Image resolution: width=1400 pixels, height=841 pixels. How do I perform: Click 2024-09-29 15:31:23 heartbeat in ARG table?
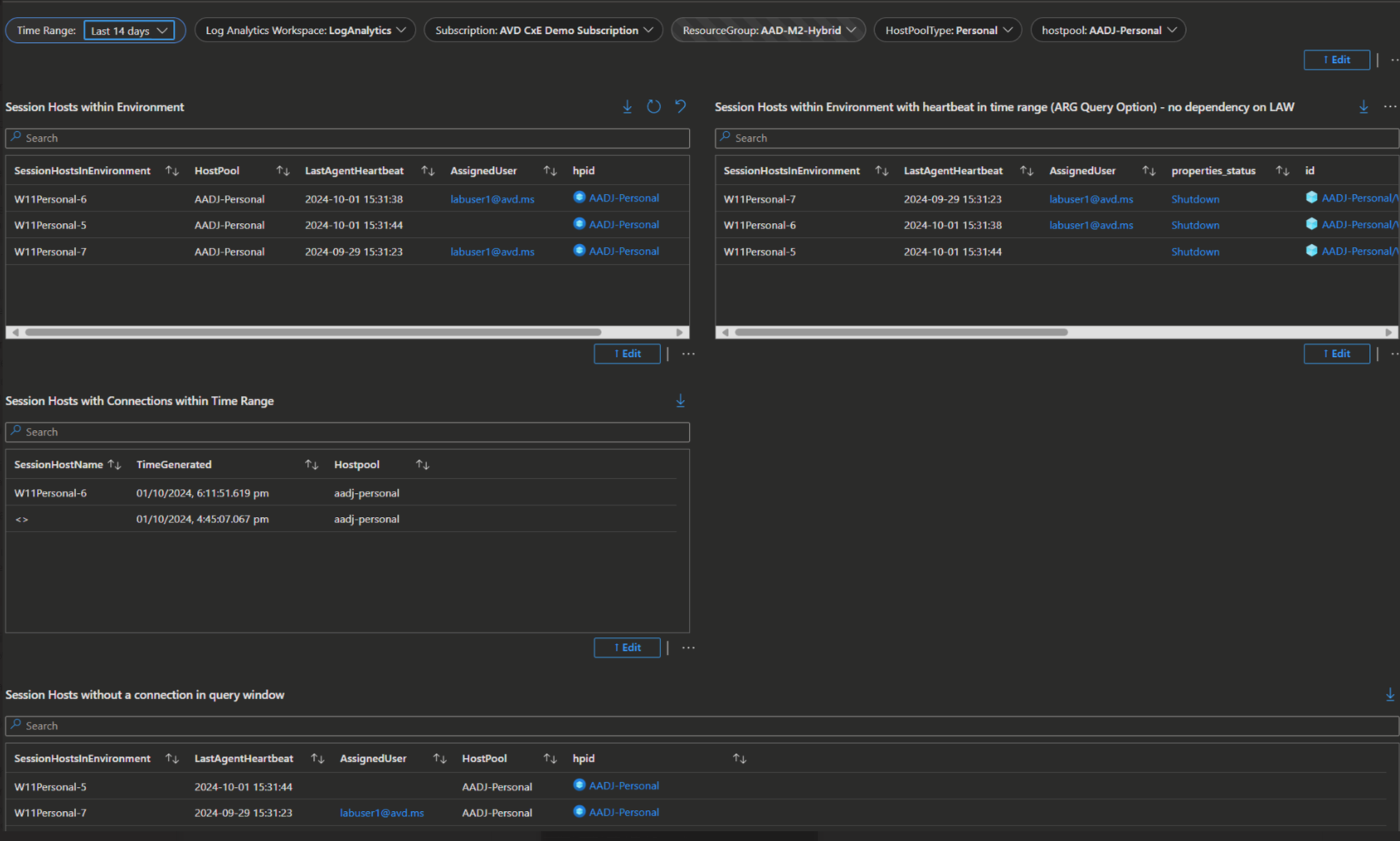point(953,199)
